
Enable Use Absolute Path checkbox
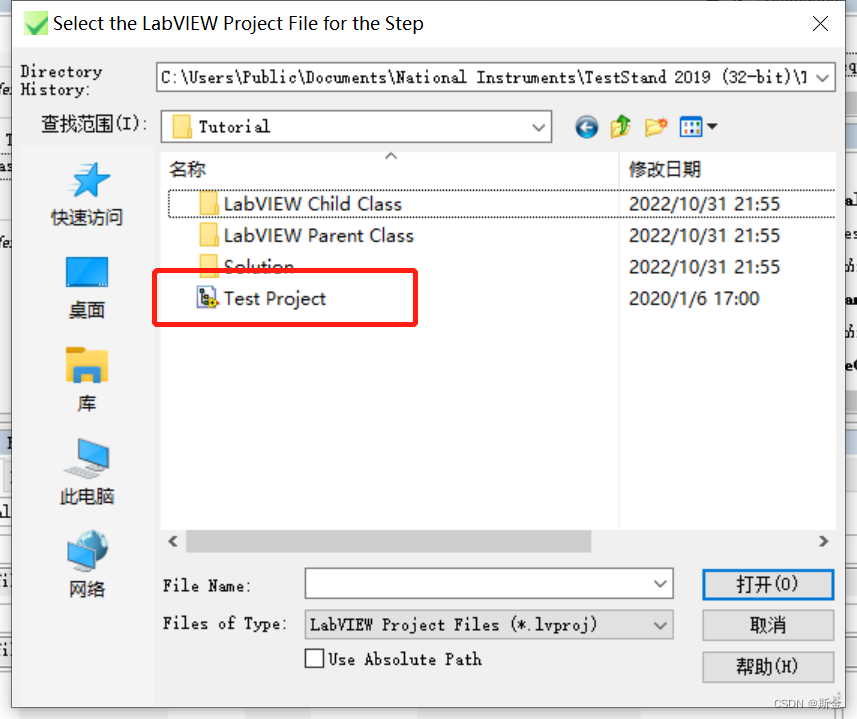[x=314, y=658]
